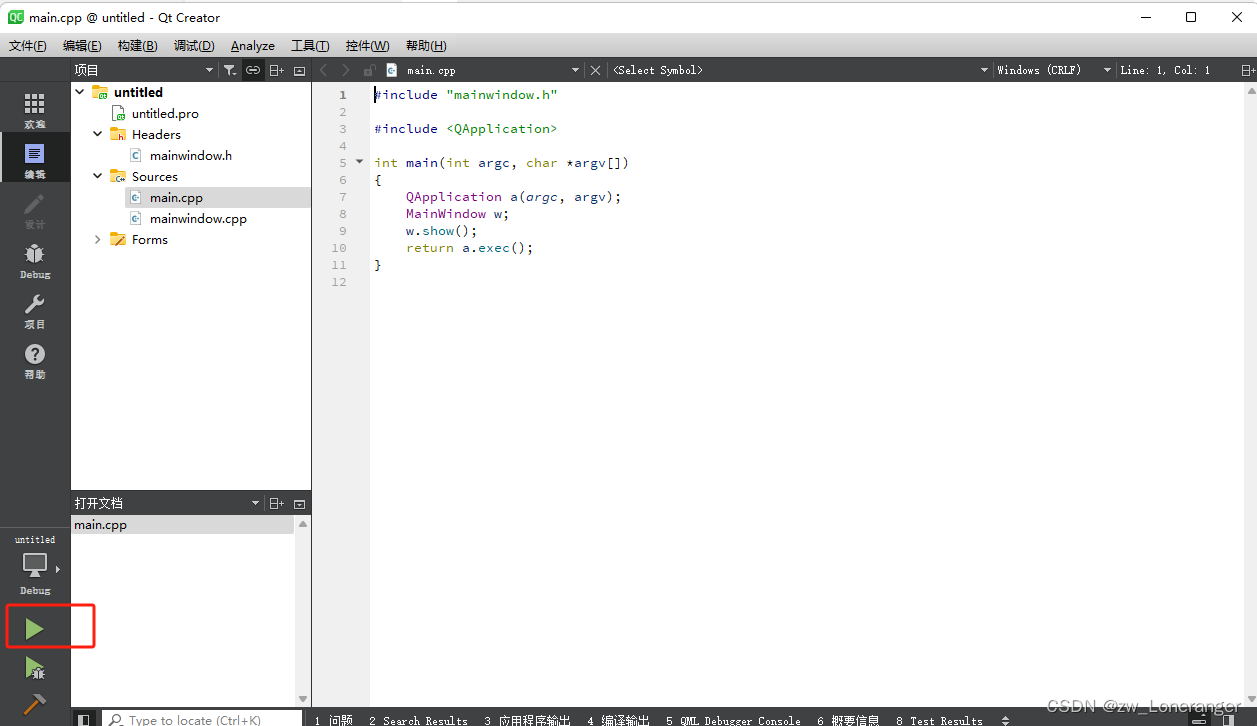Toggle the left sidebar visibility button

tap(85, 719)
